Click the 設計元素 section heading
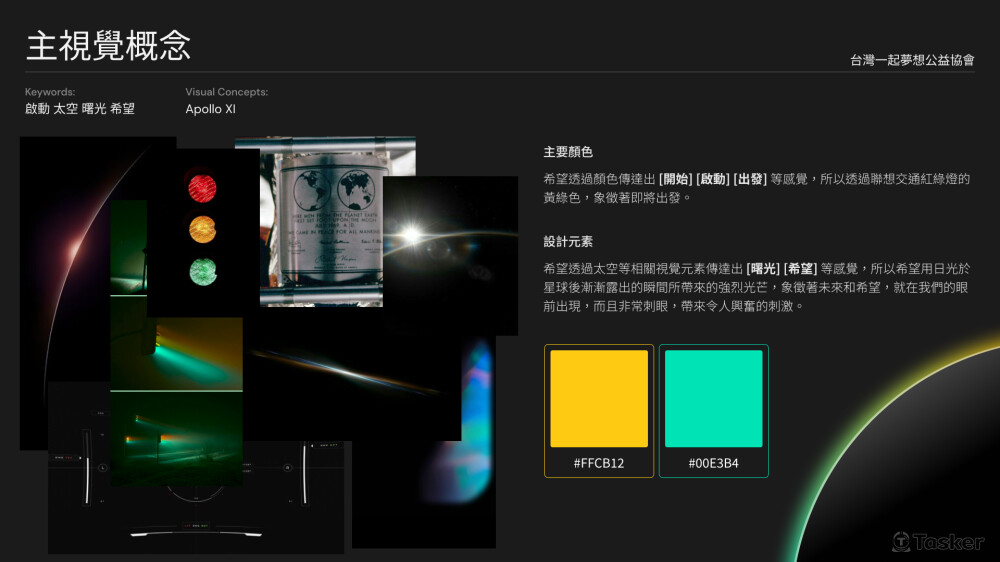 coord(568,241)
